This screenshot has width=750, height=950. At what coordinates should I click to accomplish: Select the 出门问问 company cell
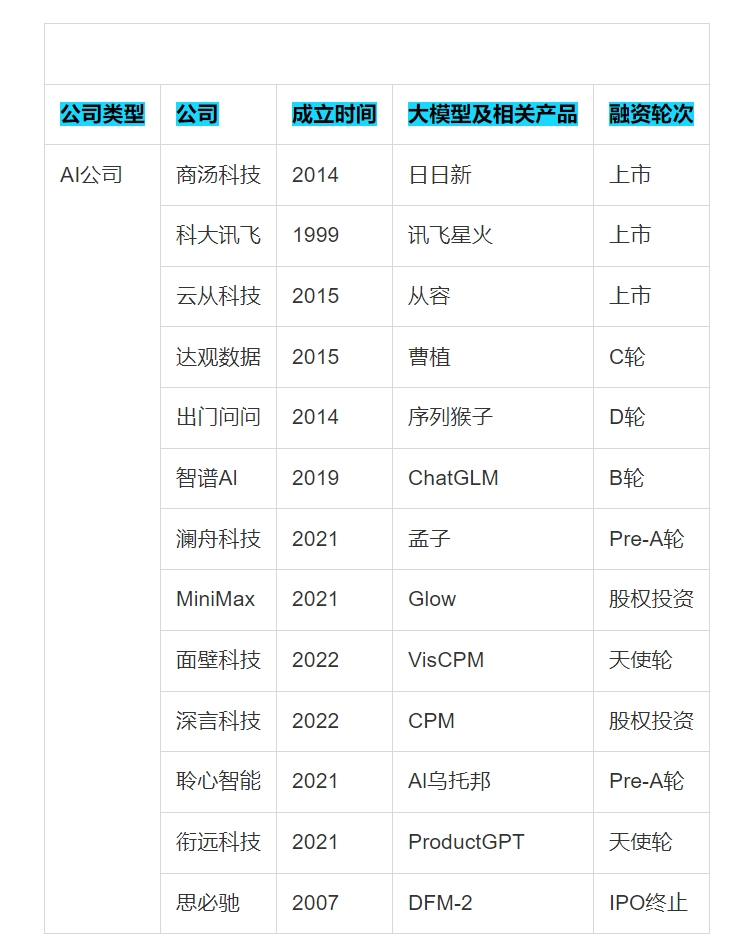(x=218, y=417)
